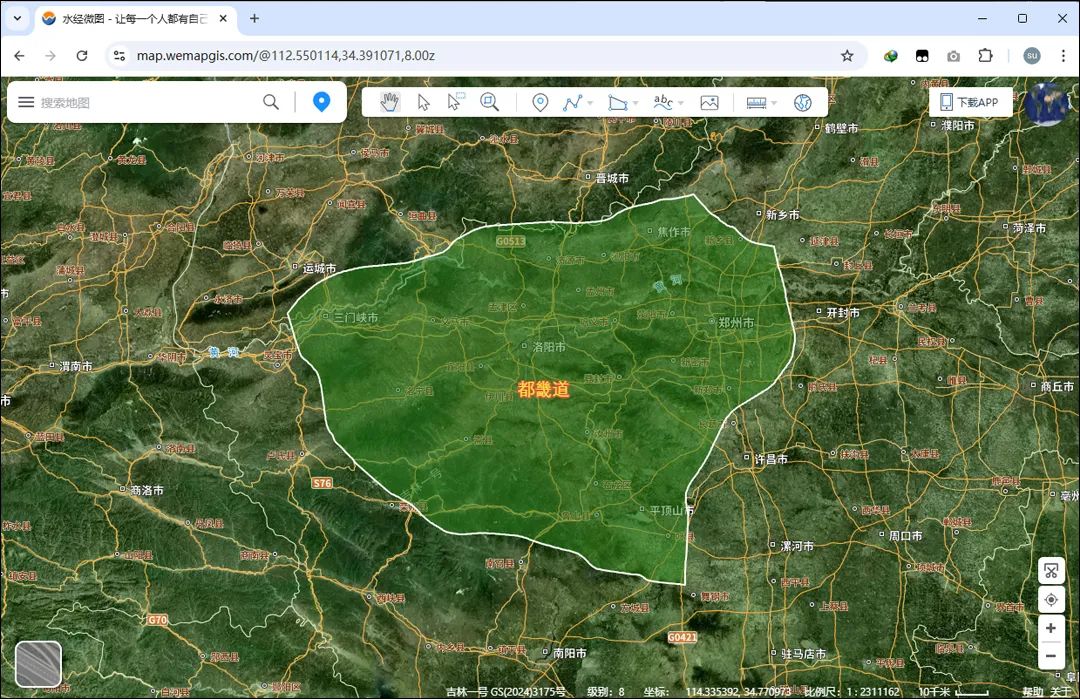Click the image overlay tool

click(709, 103)
